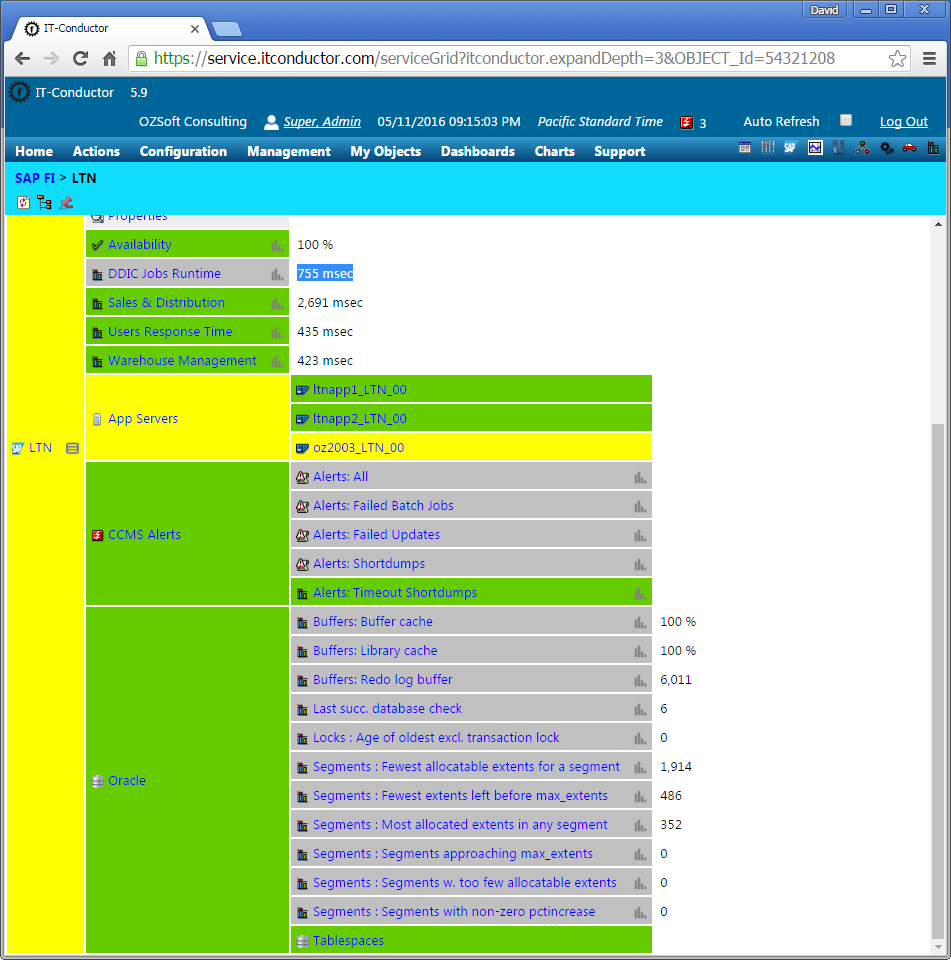
Task: Open the Dashboards menu
Action: 478,151
